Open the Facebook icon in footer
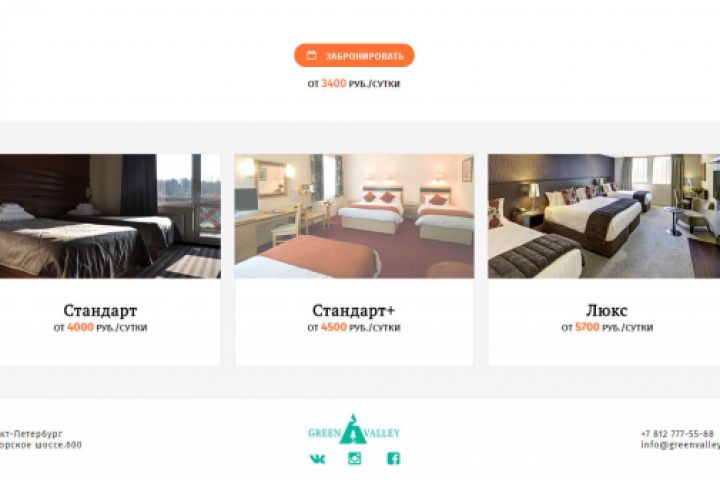The height and width of the screenshot is (480, 720). coord(394,458)
